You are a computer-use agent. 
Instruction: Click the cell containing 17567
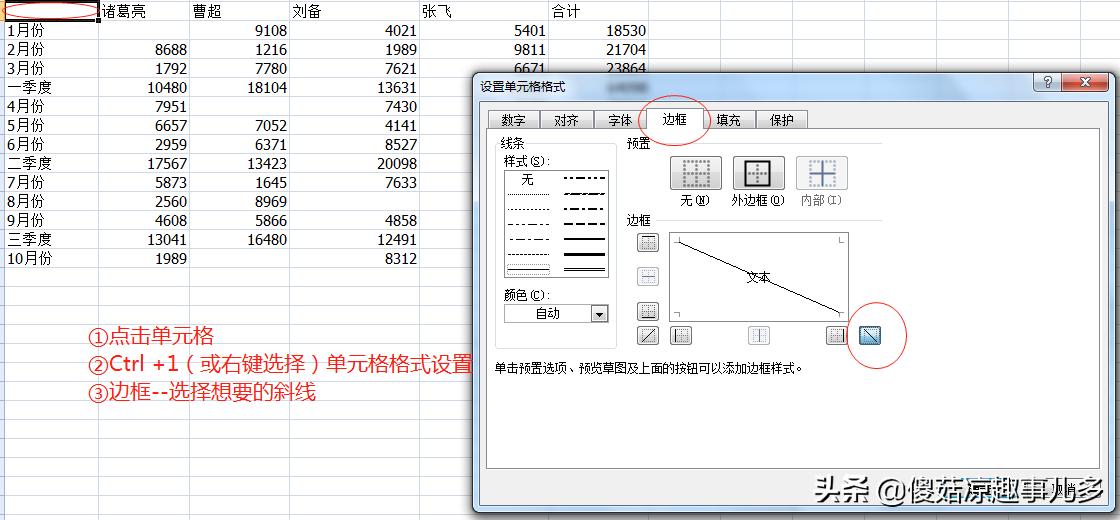point(144,164)
